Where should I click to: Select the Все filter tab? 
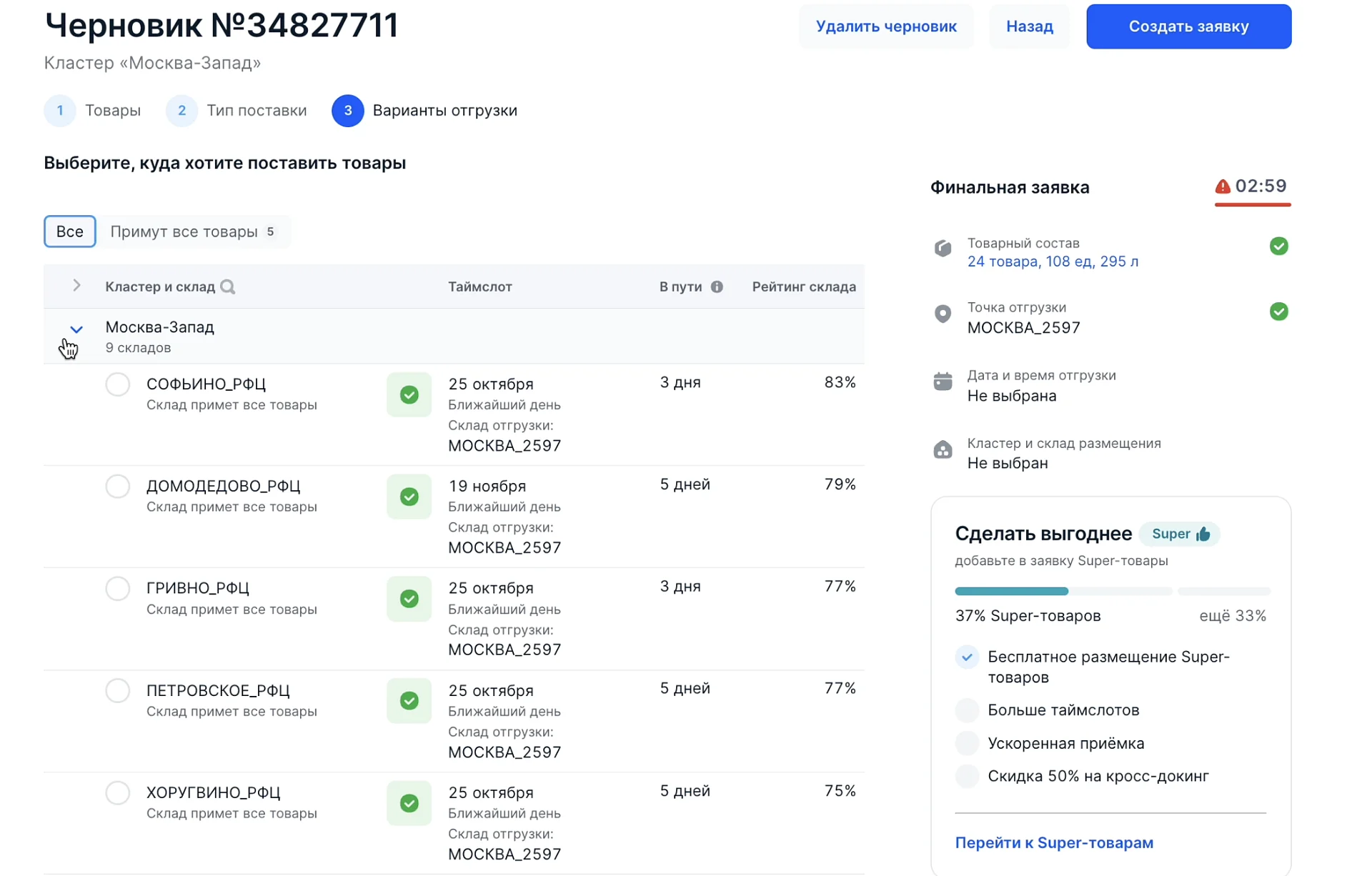tap(69, 232)
